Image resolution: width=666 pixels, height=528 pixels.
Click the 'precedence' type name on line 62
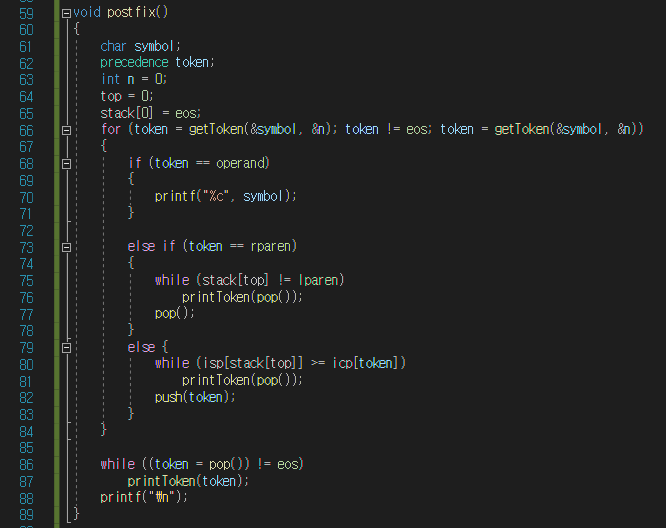134,62
